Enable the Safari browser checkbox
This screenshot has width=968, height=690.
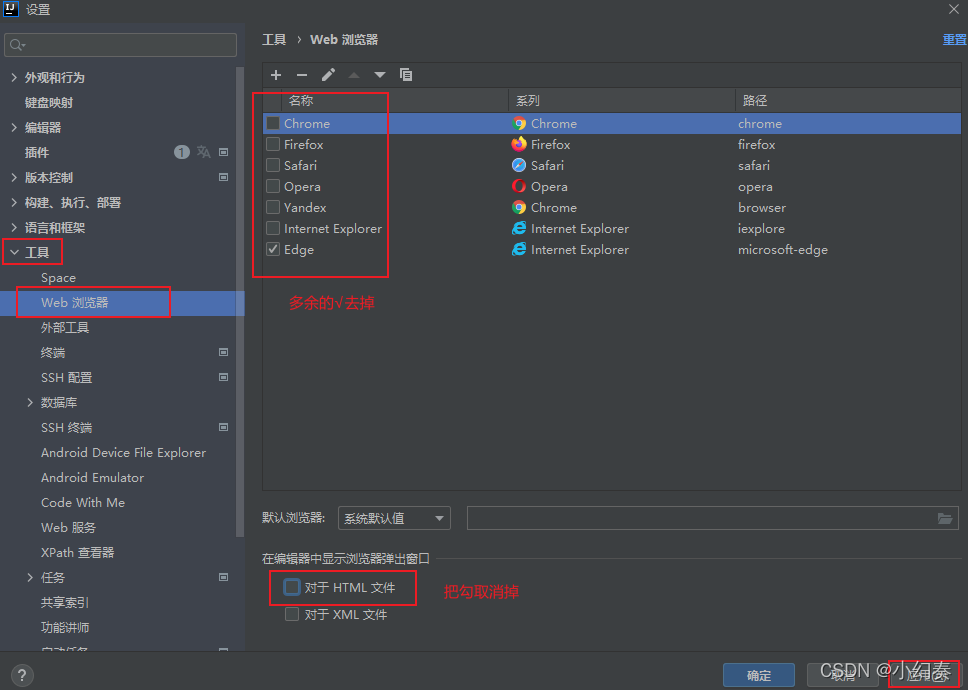(x=273, y=165)
